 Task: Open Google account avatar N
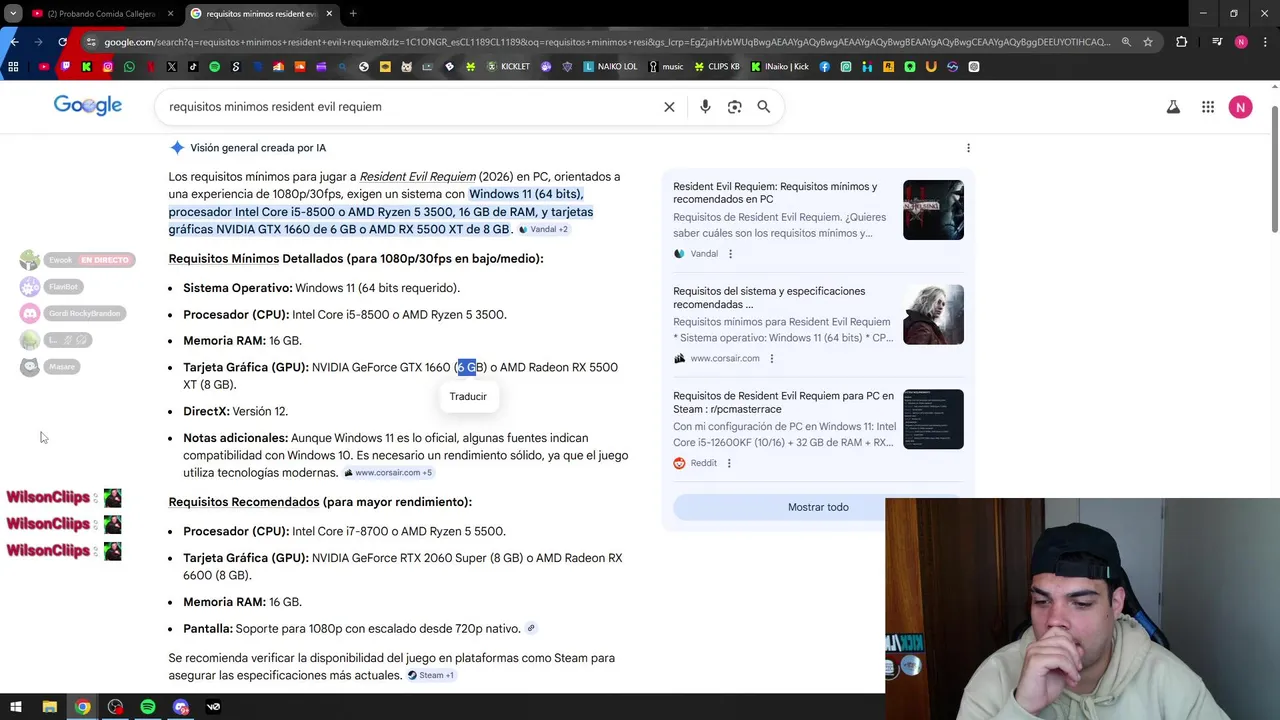pos(1240,107)
